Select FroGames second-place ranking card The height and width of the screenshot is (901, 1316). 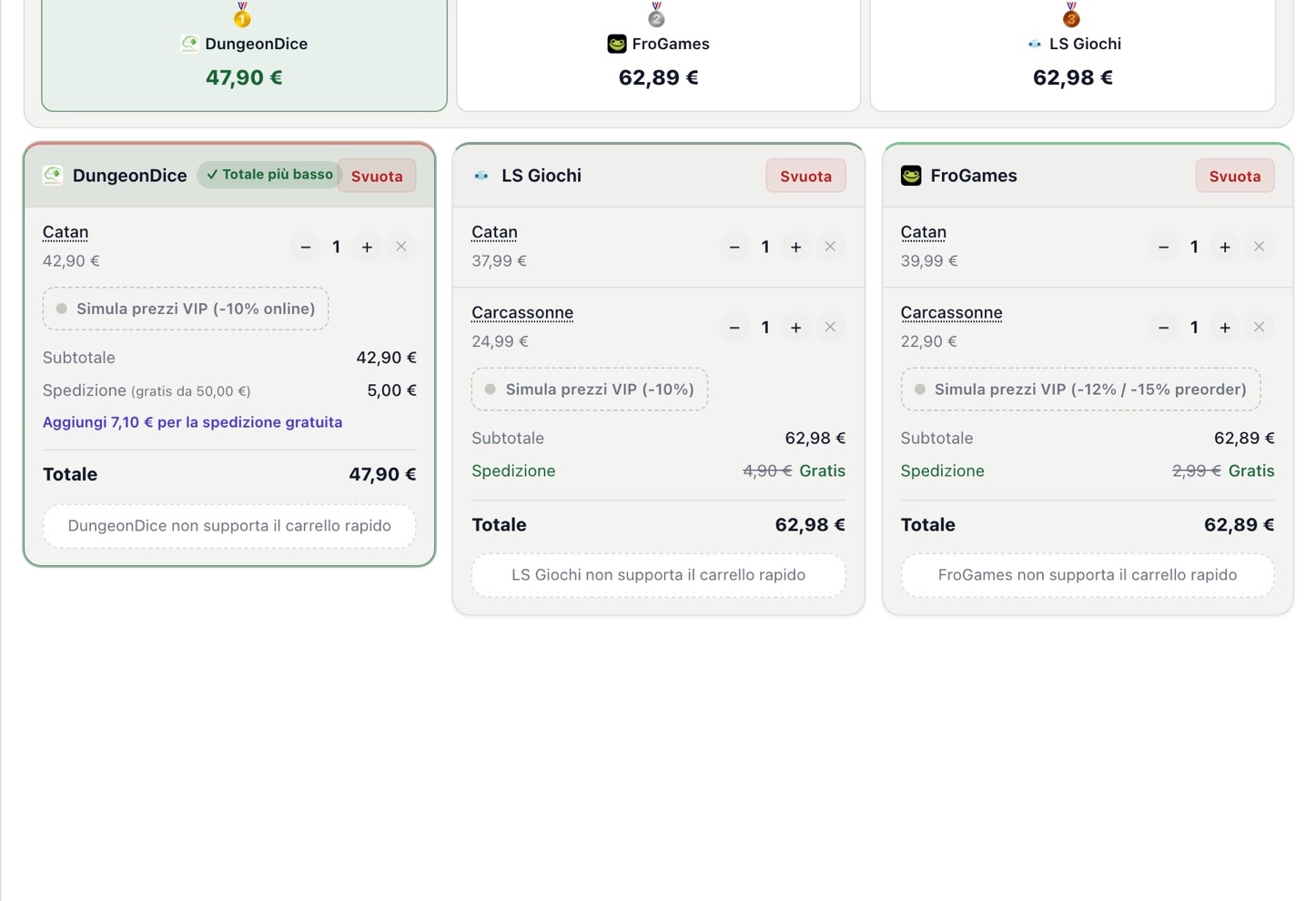[658, 55]
